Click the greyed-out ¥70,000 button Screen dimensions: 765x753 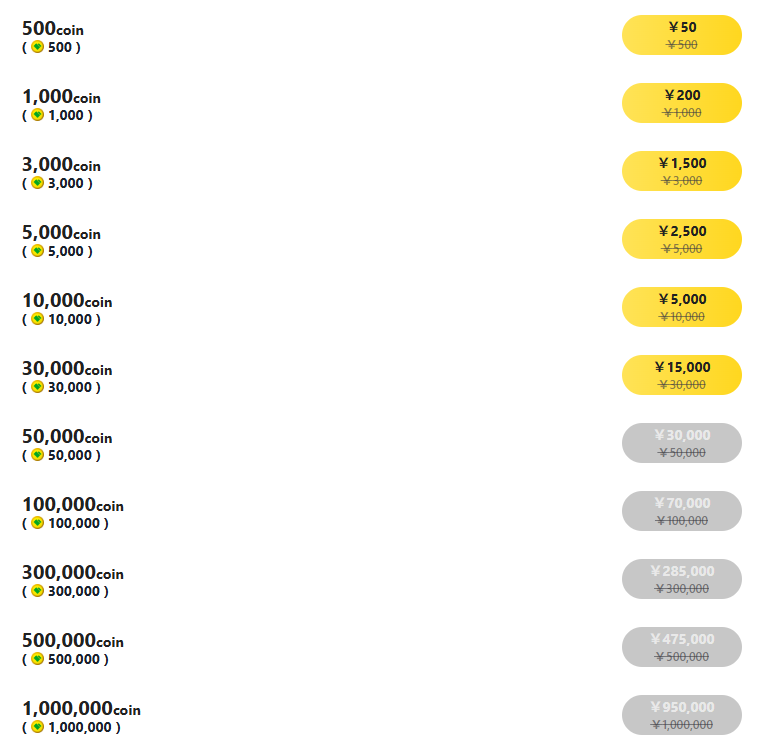tap(682, 511)
